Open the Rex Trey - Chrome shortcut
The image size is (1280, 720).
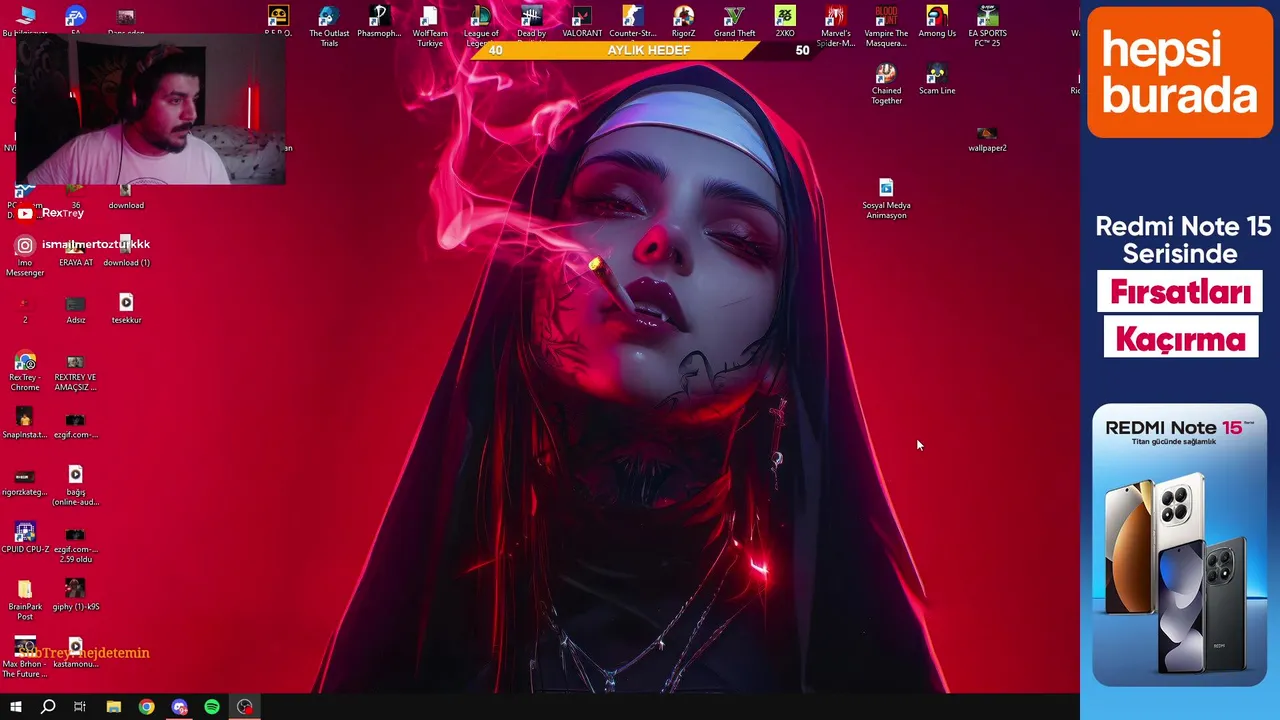click(x=25, y=371)
